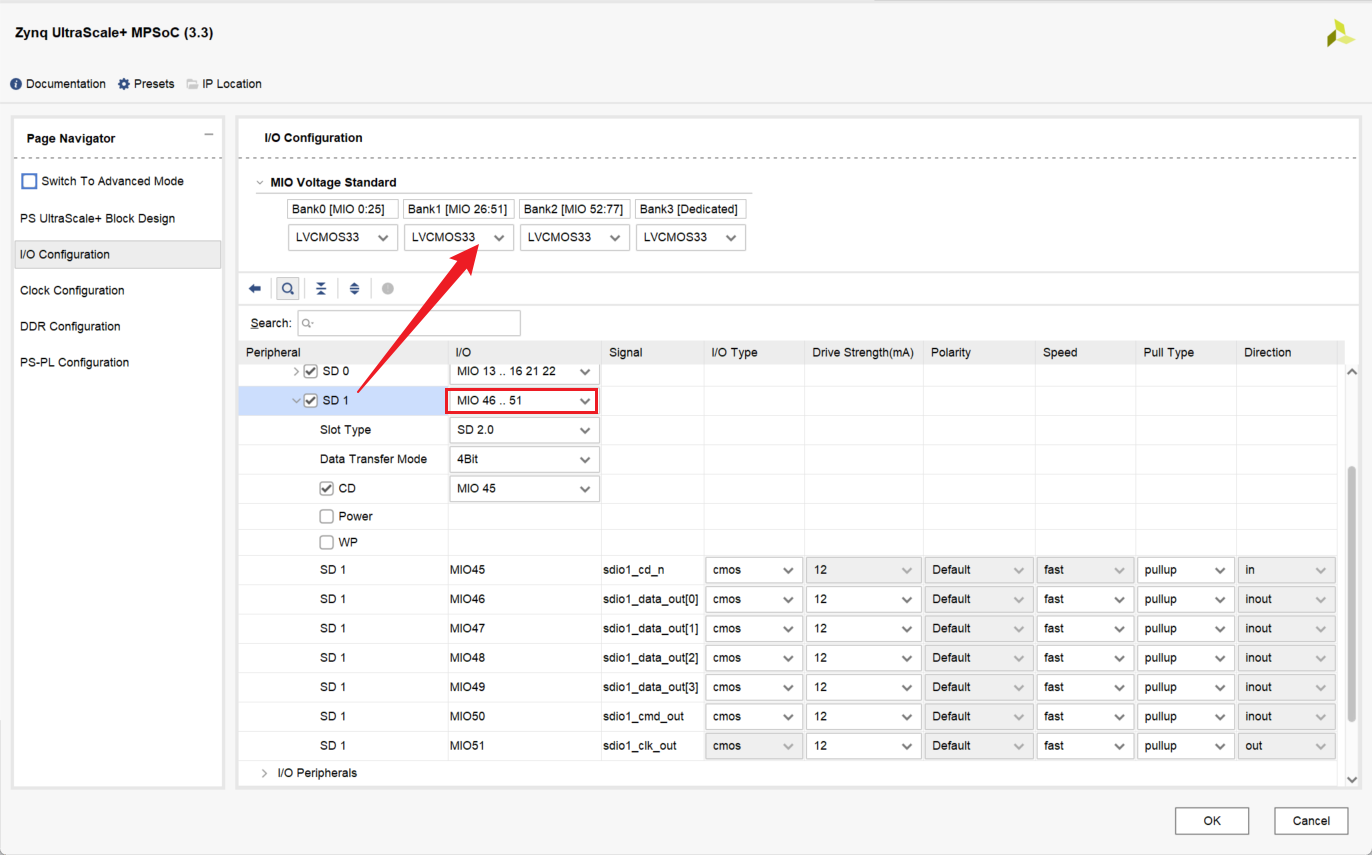1372x855 pixels.
Task: Click the back arrow toolbar icon
Action: (x=255, y=288)
